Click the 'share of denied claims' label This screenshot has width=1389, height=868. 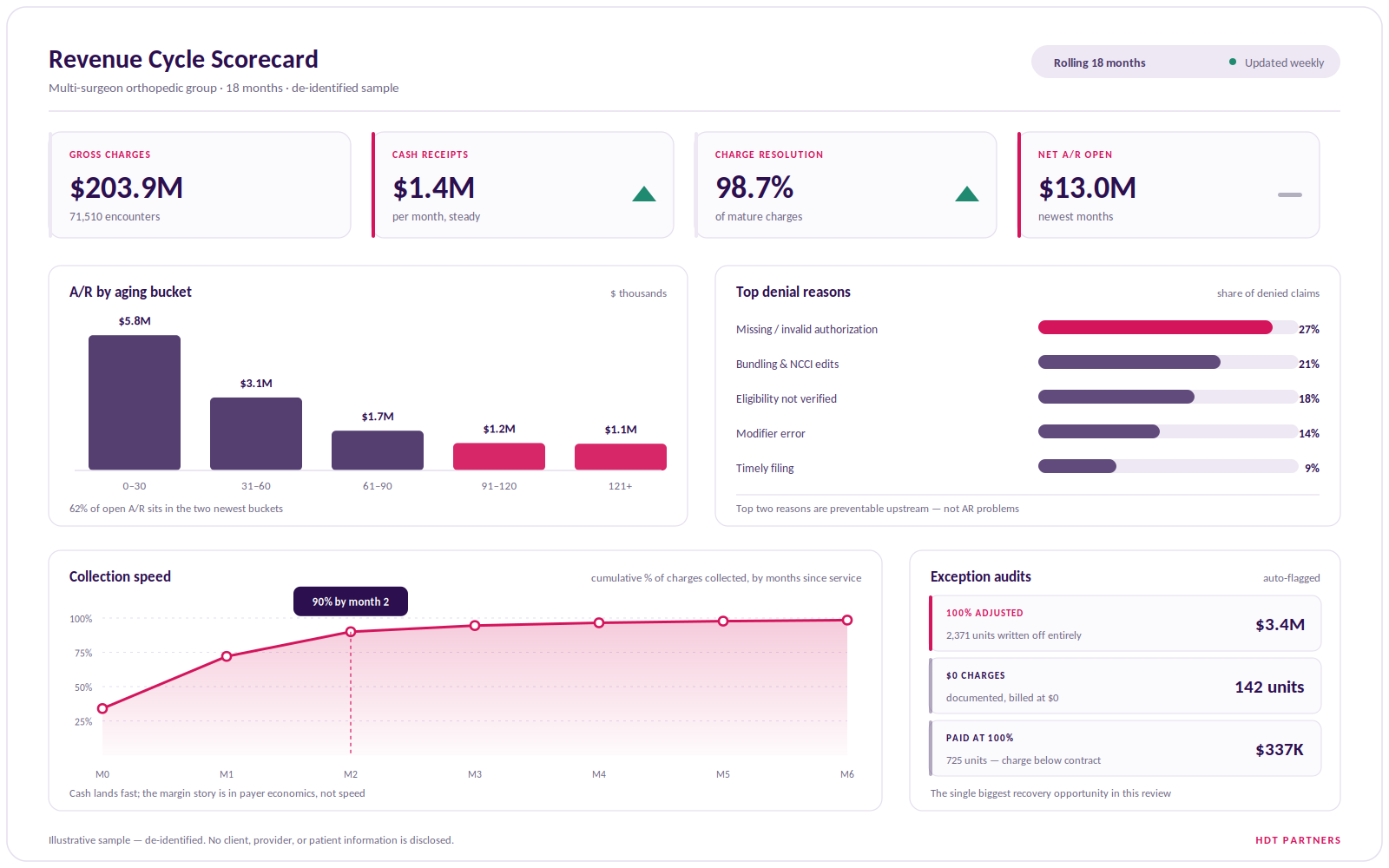1268,293
